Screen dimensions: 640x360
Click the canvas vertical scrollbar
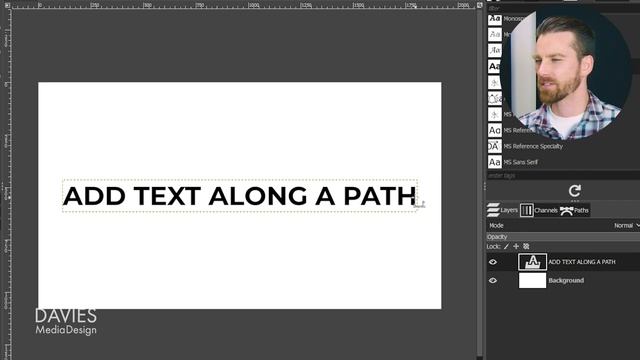click(x=480, y=184)
